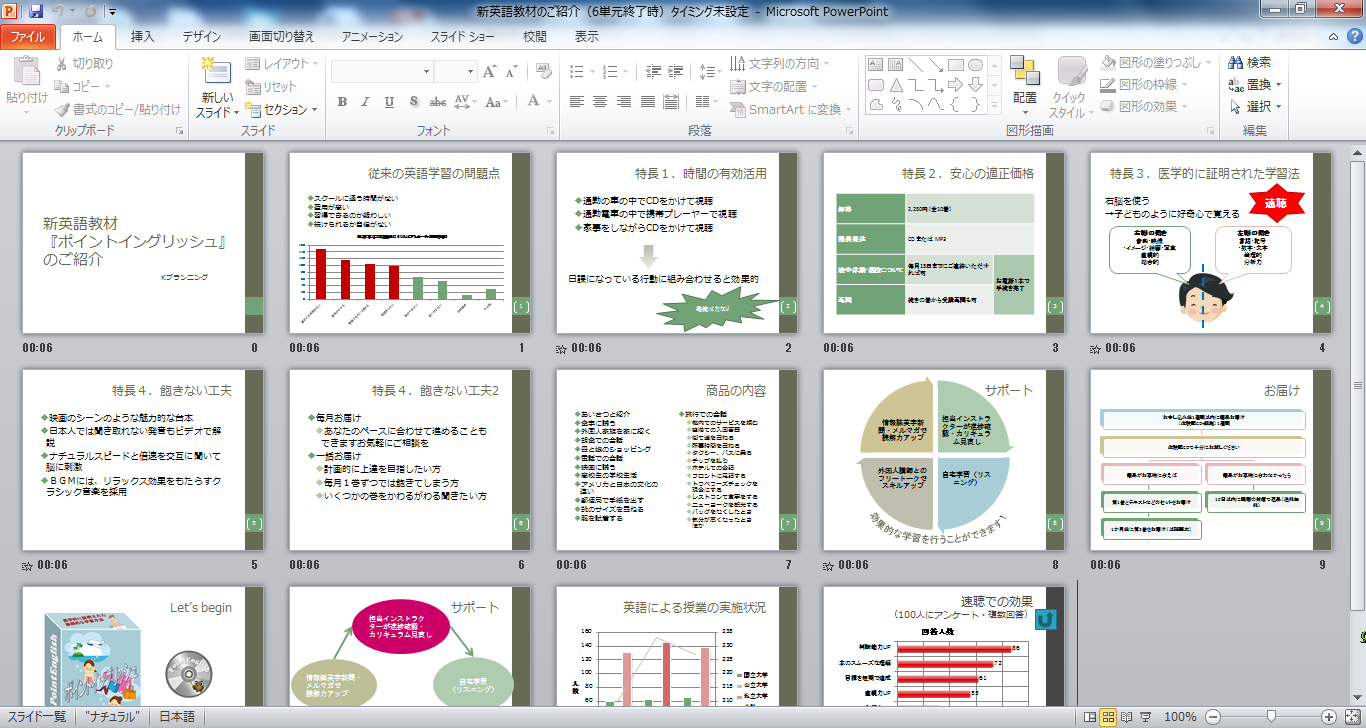Viewport: 1366px width, 728px height.
Task: Start Slide Show from status bar icon
Action: click(x=1144, y=717)
